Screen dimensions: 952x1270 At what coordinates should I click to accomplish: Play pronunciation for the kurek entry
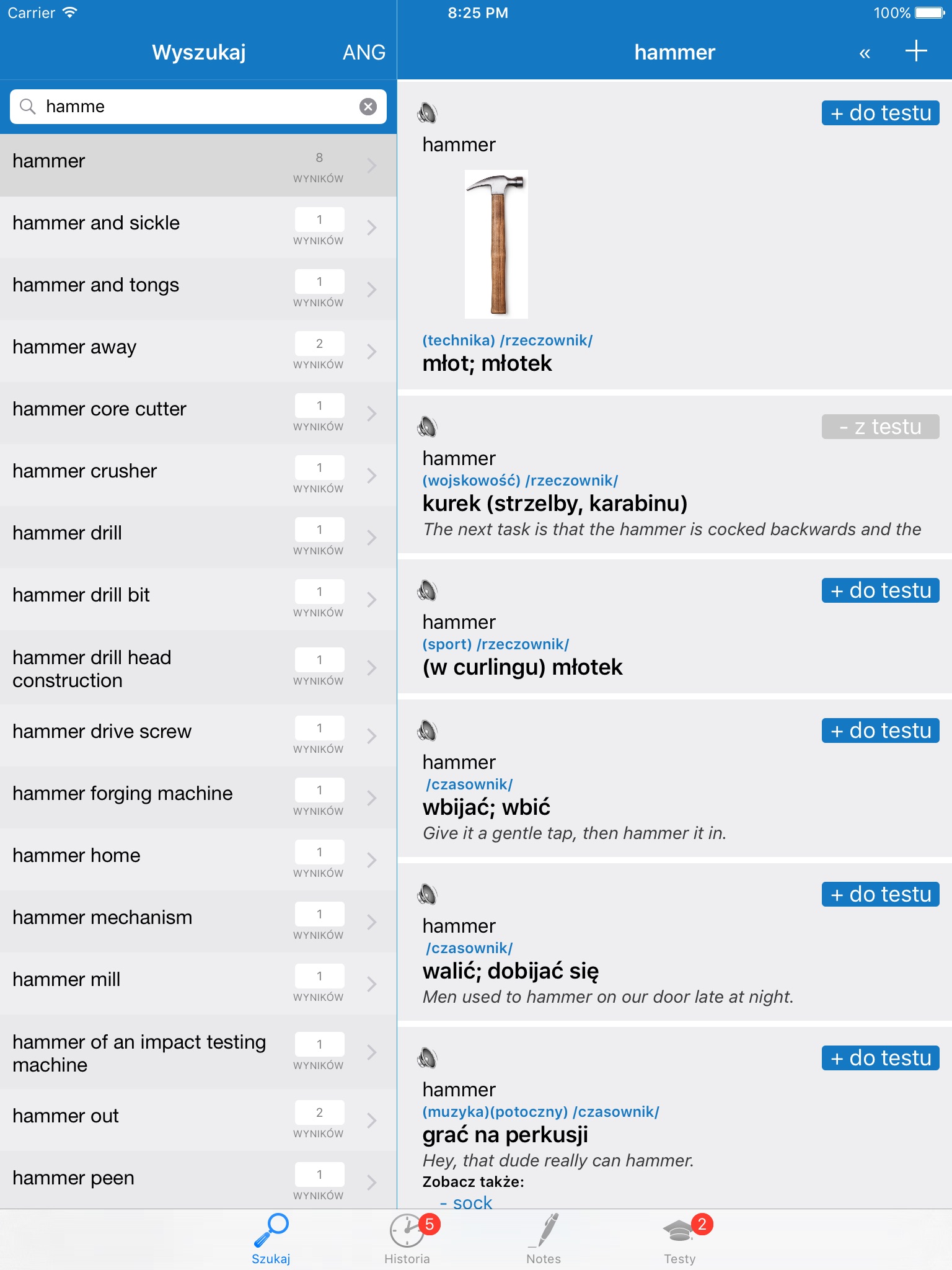click(x=427, y=427)
